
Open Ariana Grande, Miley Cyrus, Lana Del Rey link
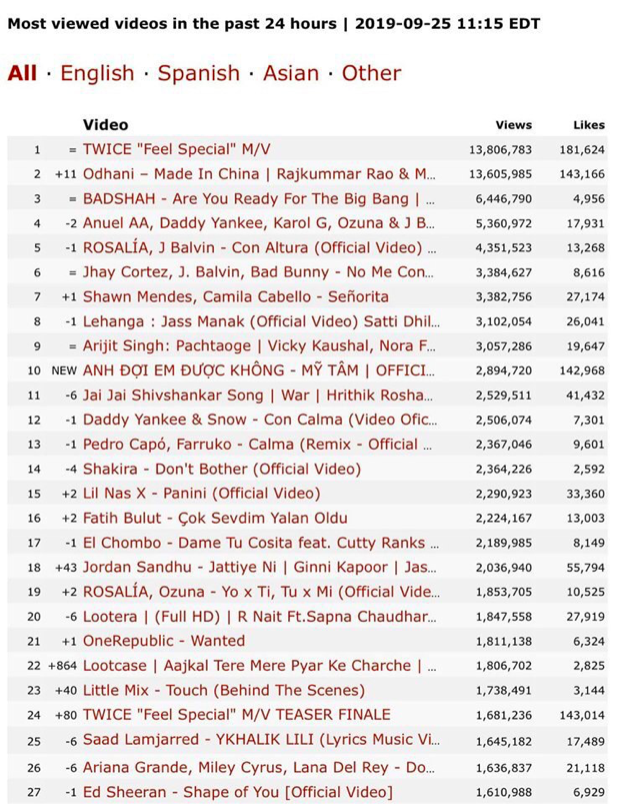point(258,768)
